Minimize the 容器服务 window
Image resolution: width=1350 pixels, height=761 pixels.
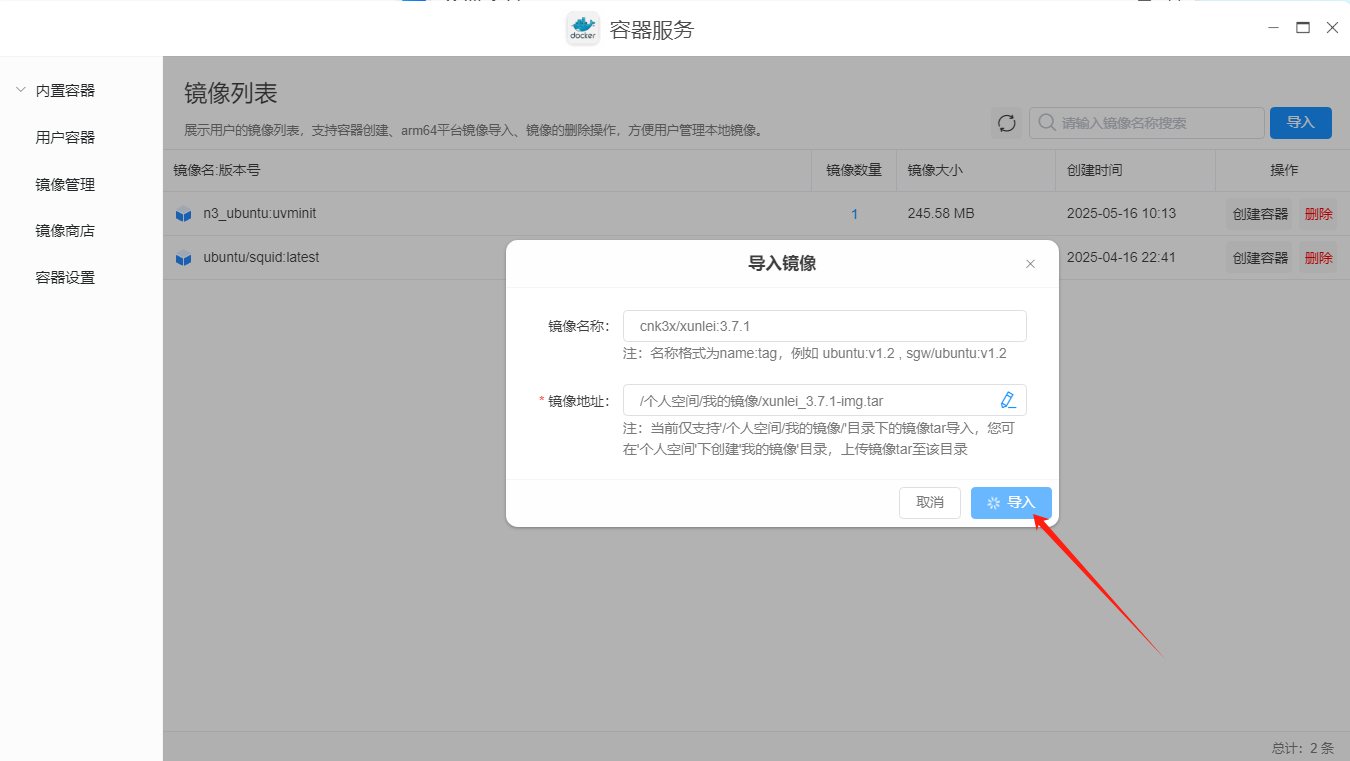click(x=1274, y=28)
